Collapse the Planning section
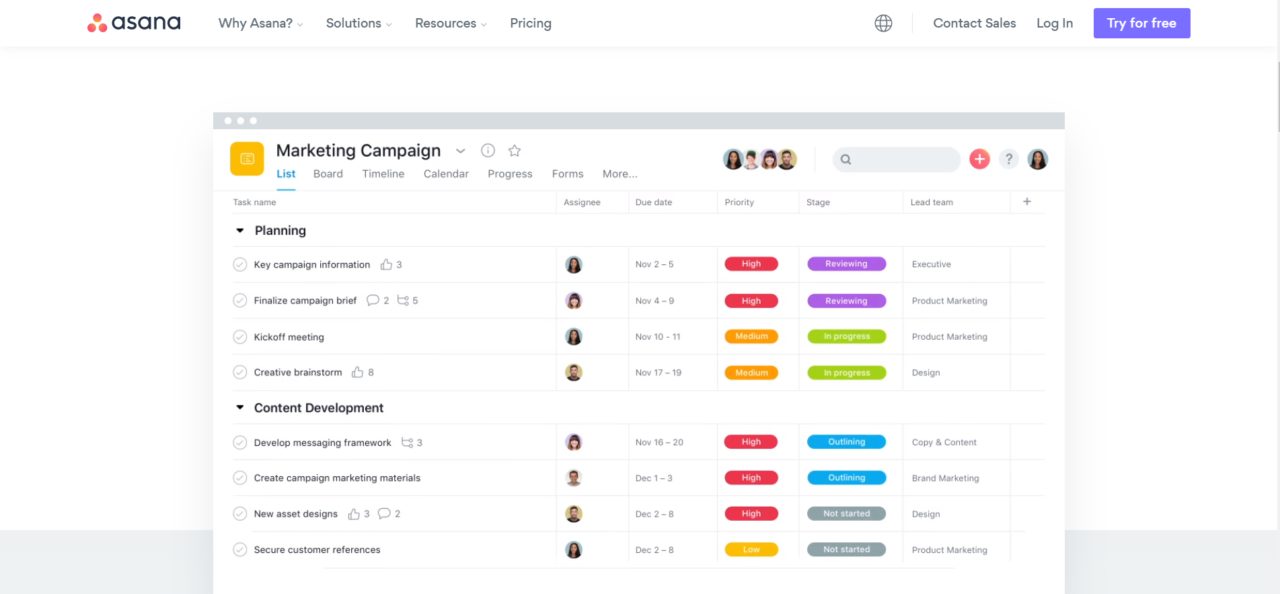1280x594 pixels. (x=240, y=230)
